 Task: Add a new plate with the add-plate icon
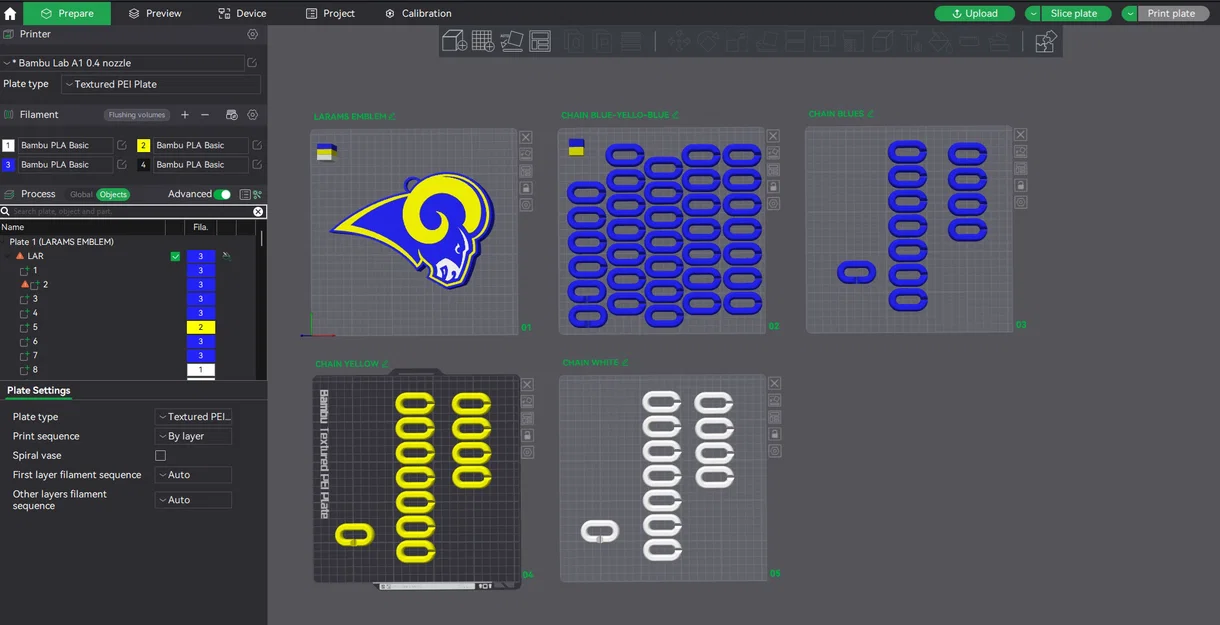click(481, 41)
